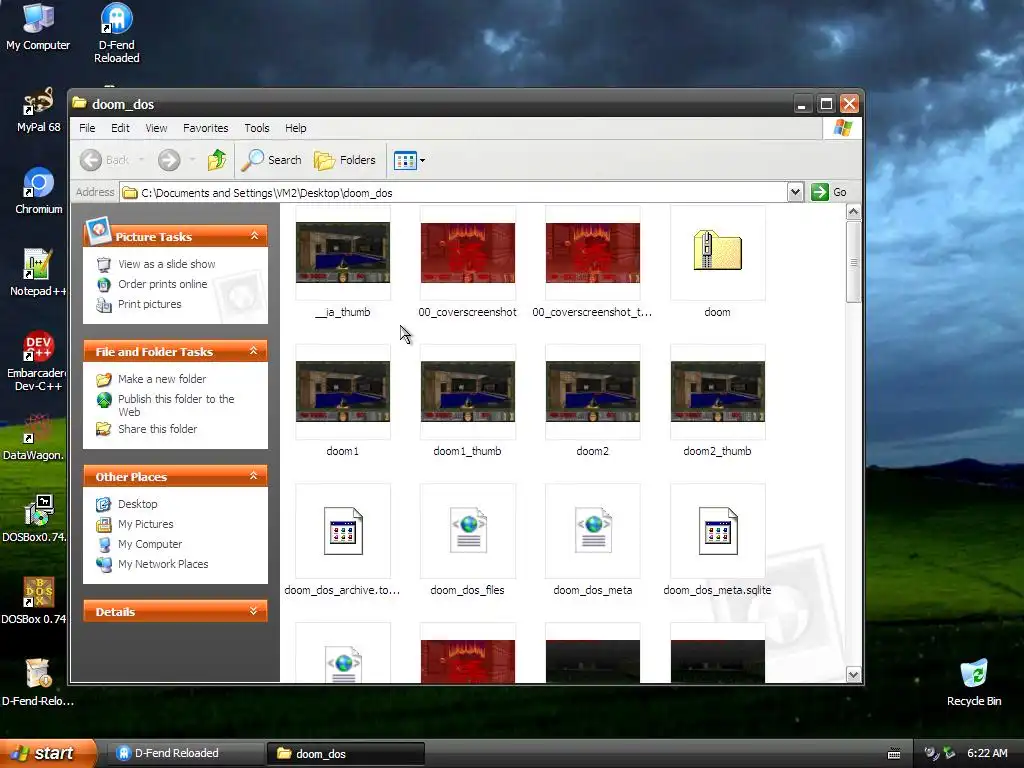Go up one folder level
This screenshot has width=1024, height=768.
(217, 160)
